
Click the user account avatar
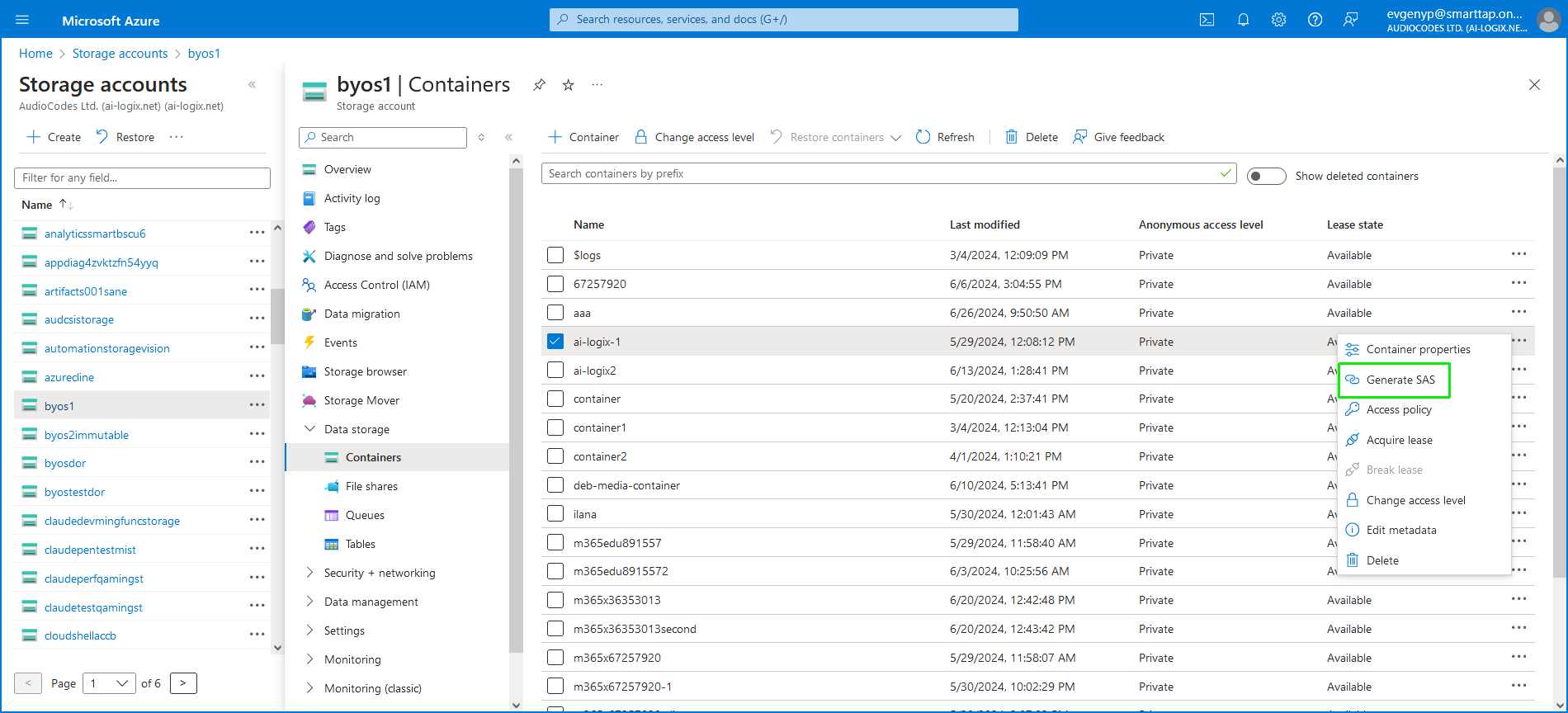(x=1548, y=20)
